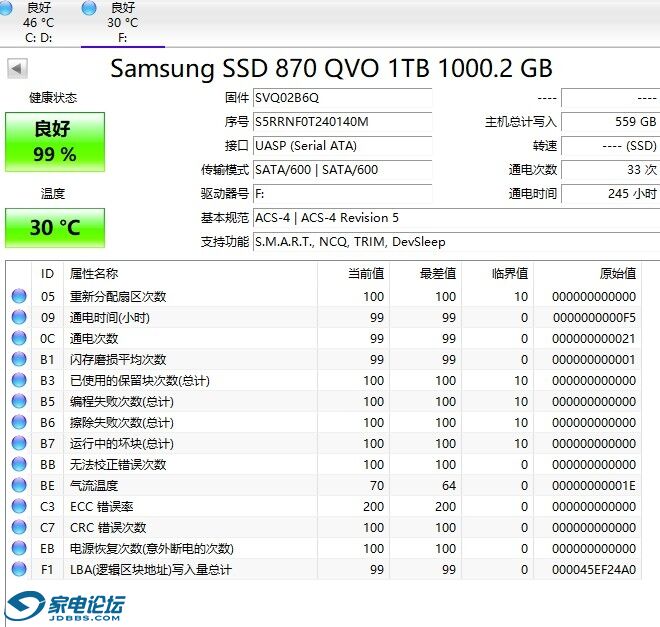The width and height of the screenshot is (660, 627).
Task: Click the 30 °C temperature button
Action: coord(55,228)
